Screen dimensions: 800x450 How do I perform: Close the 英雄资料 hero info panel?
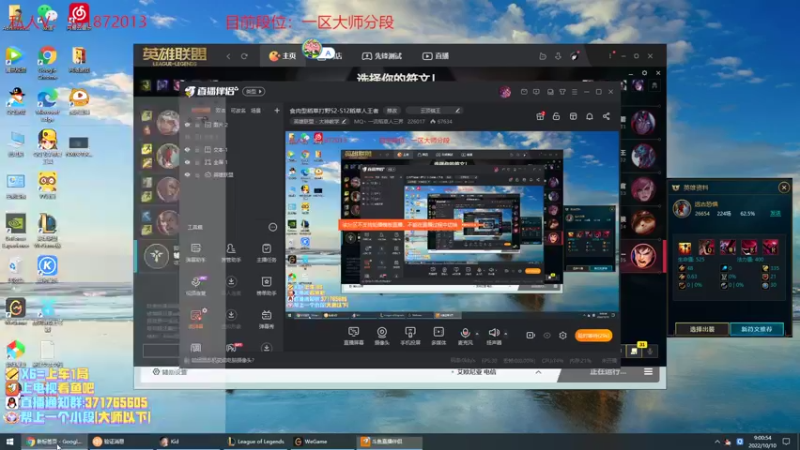[784, 188]
